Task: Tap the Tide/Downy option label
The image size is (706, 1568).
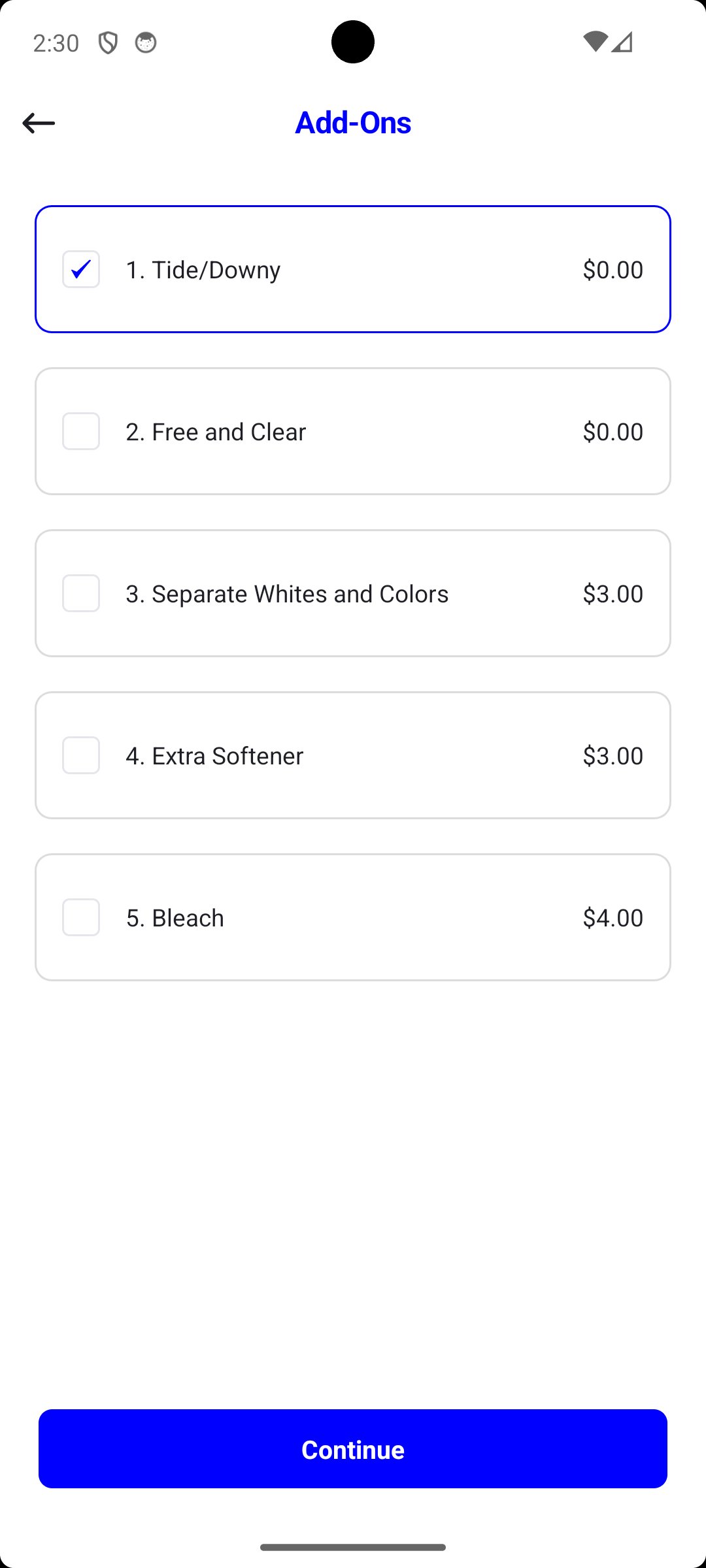Action: click(203, 270)
